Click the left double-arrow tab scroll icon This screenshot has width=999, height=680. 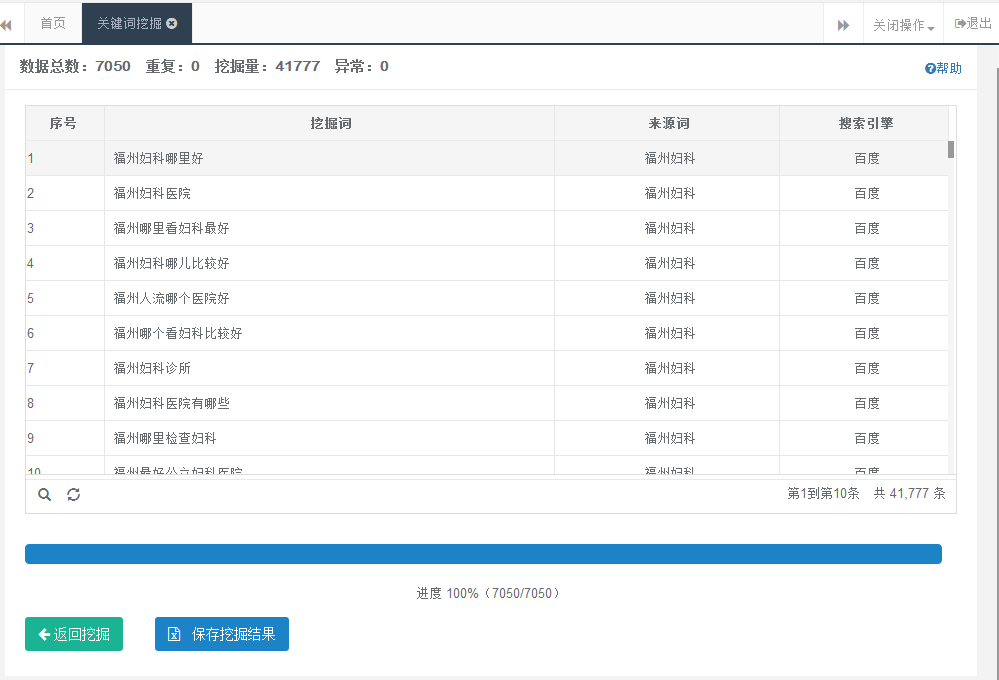(x=8, y=23)
